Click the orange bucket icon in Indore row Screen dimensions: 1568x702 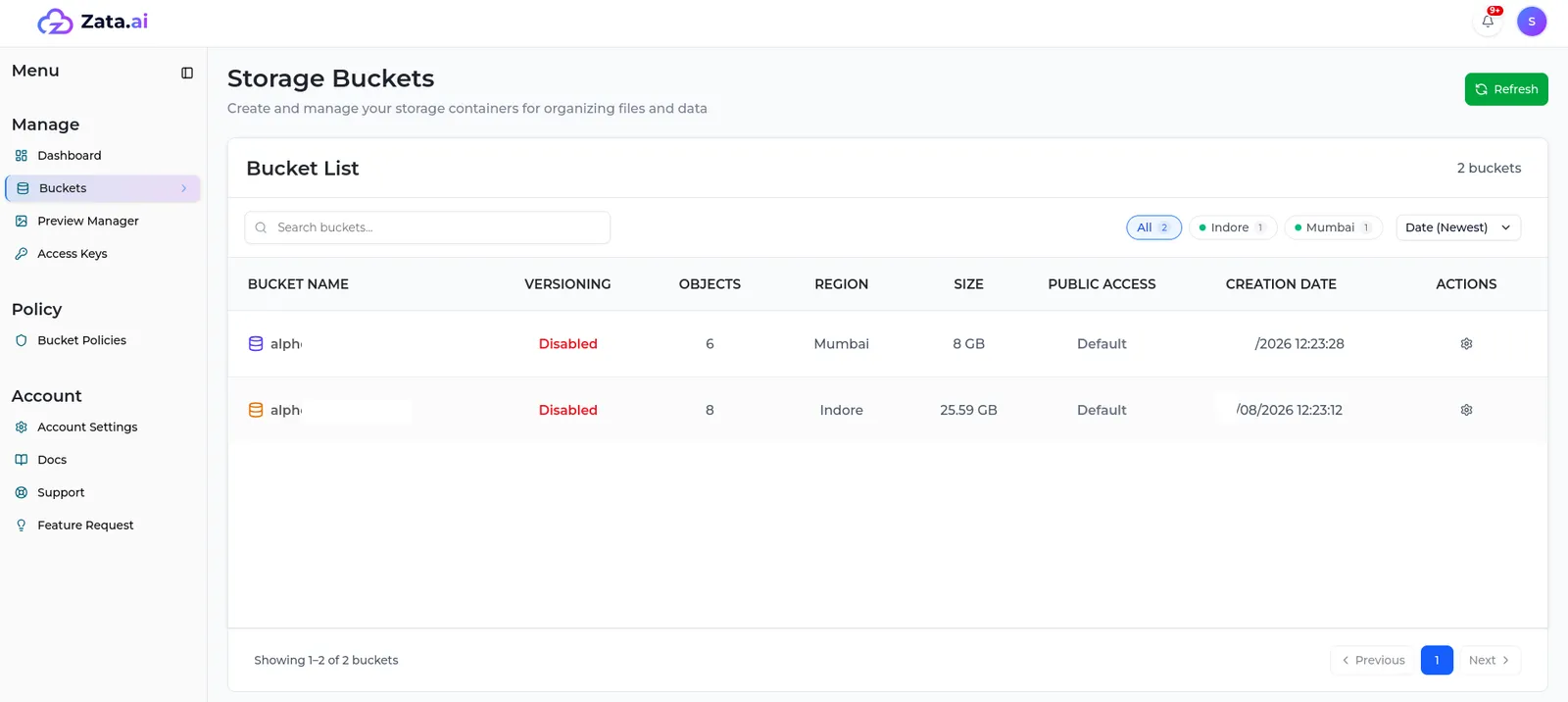click(x=256, y=410)
